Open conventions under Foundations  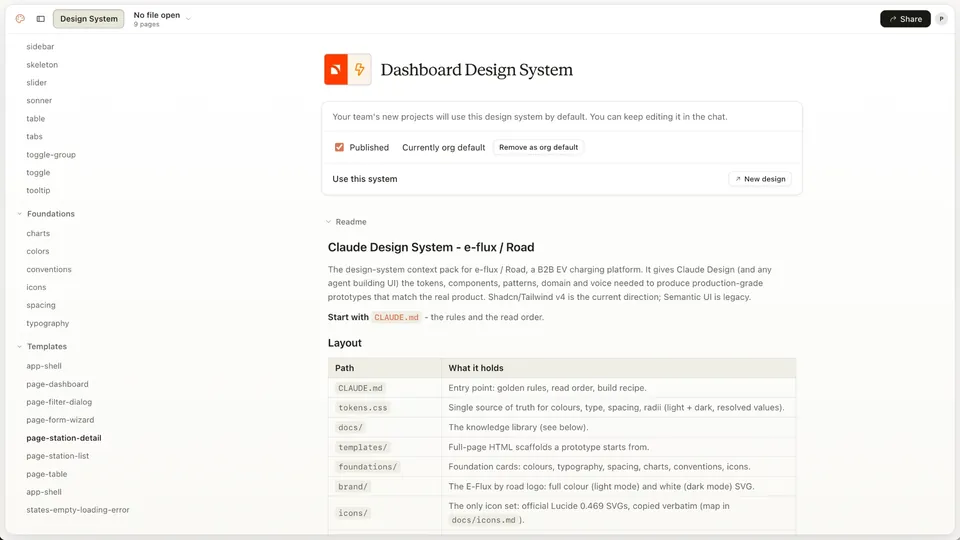click(x=49, y=269)
